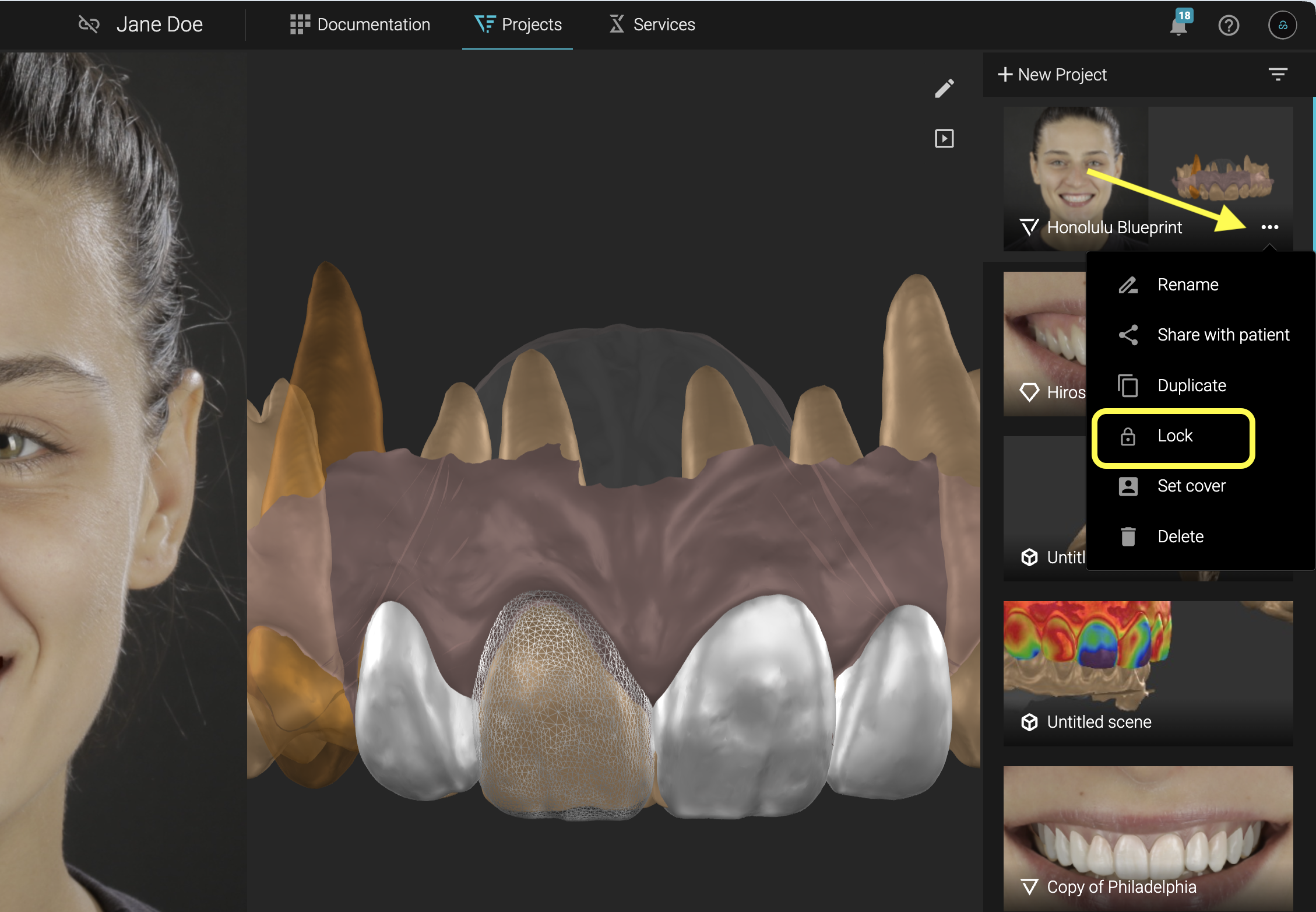
Task: Switch to the Documentation tab
Action: pos(360,24)
